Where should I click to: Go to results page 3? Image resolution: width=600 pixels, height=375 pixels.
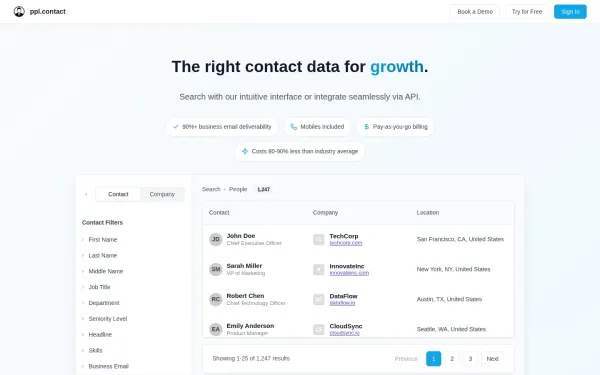pyautogui.click(x=470, y=359)
